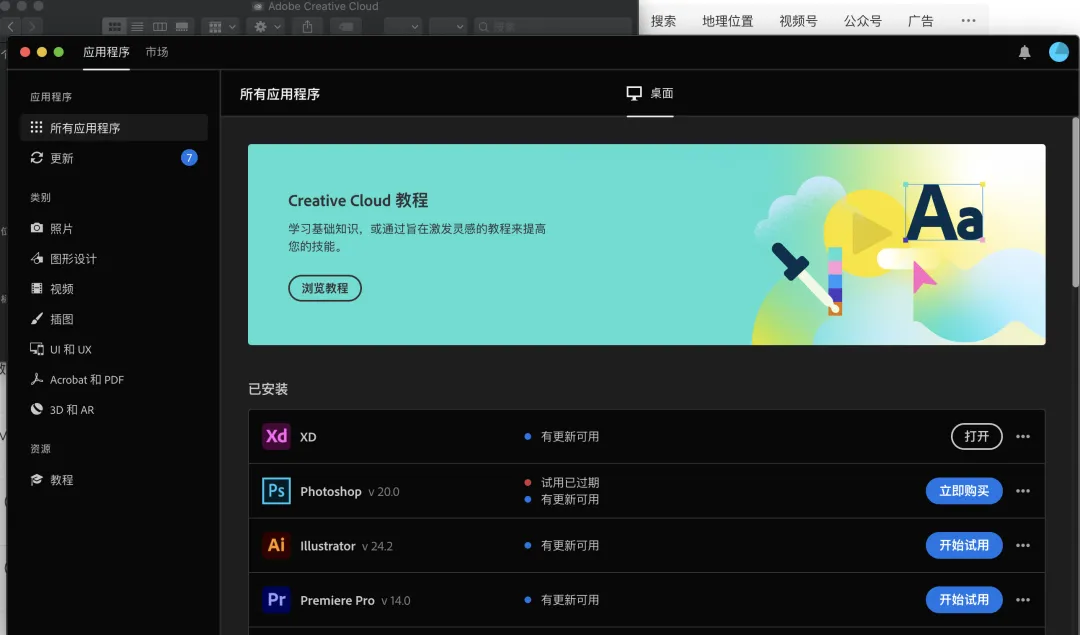Click 试用已过期 status for Photoshop
1080x635 pixels.
click(x=570, y=483)
